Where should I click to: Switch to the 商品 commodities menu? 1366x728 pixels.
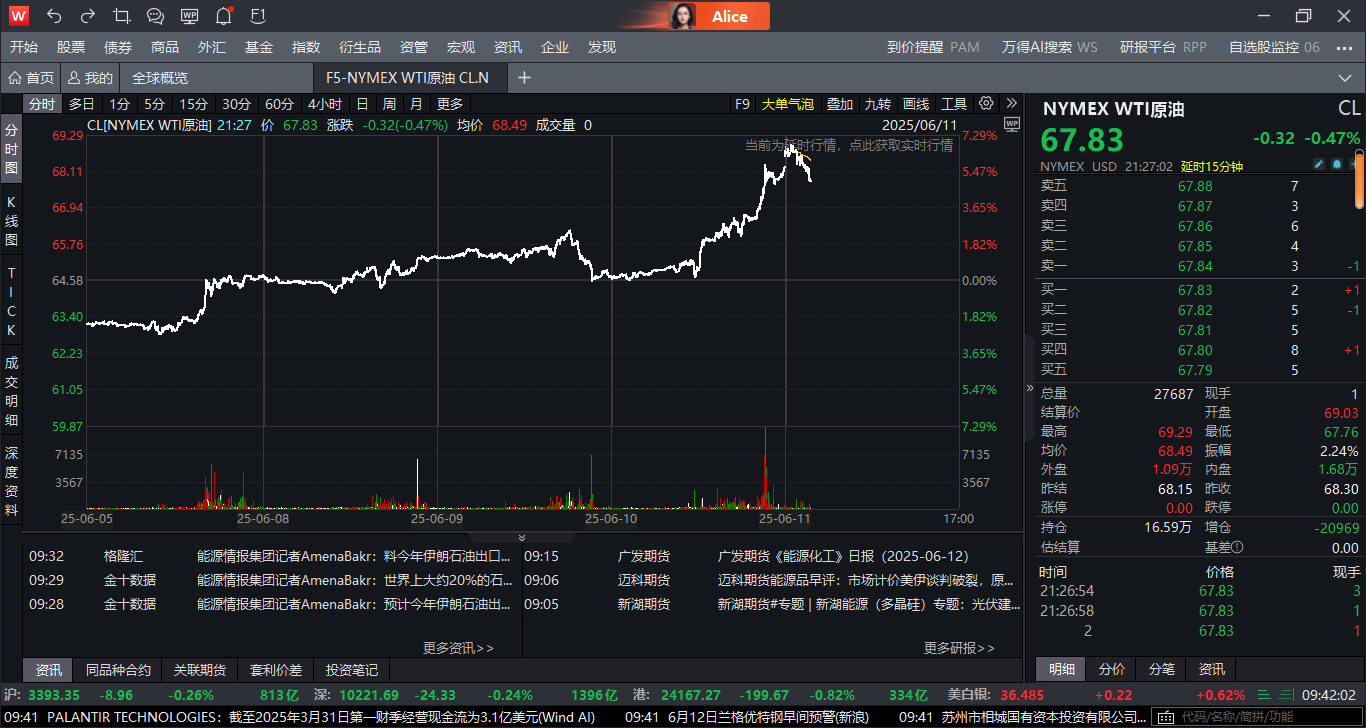point(164,46)
